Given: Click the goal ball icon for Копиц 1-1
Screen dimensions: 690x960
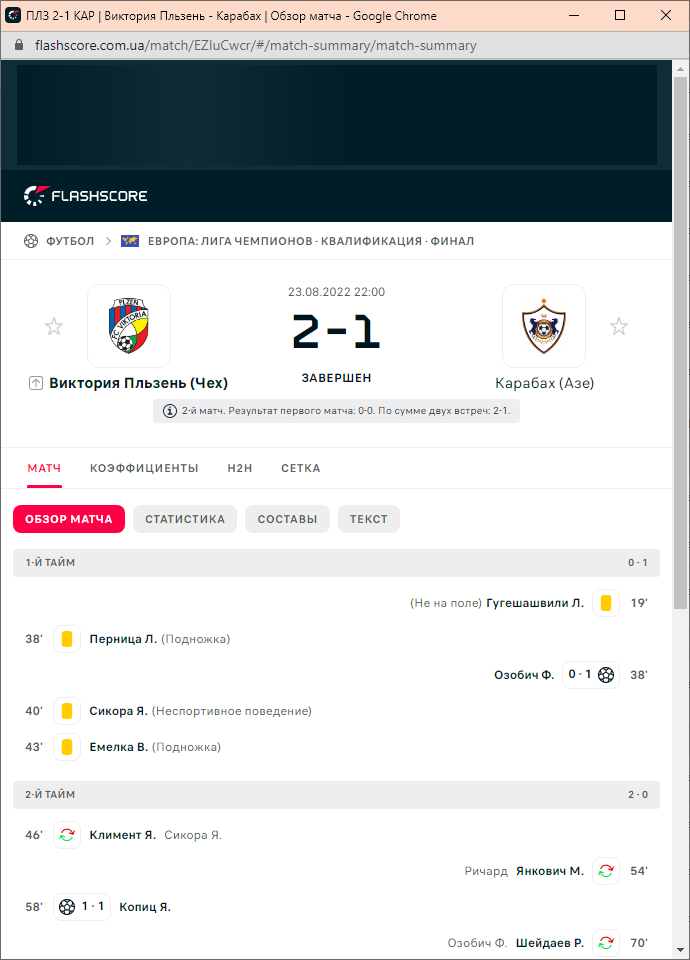Looking at the screenshot, I should pos(67,907).
